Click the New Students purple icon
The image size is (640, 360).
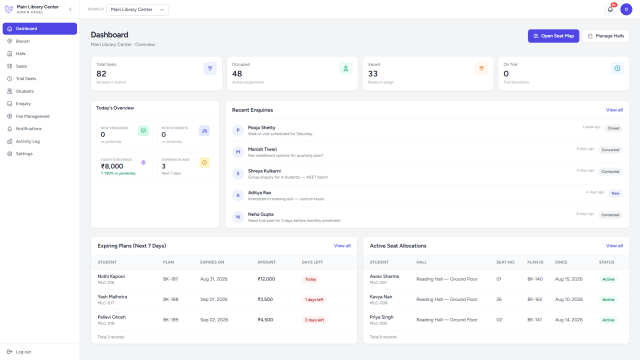[x=204, y=131]
